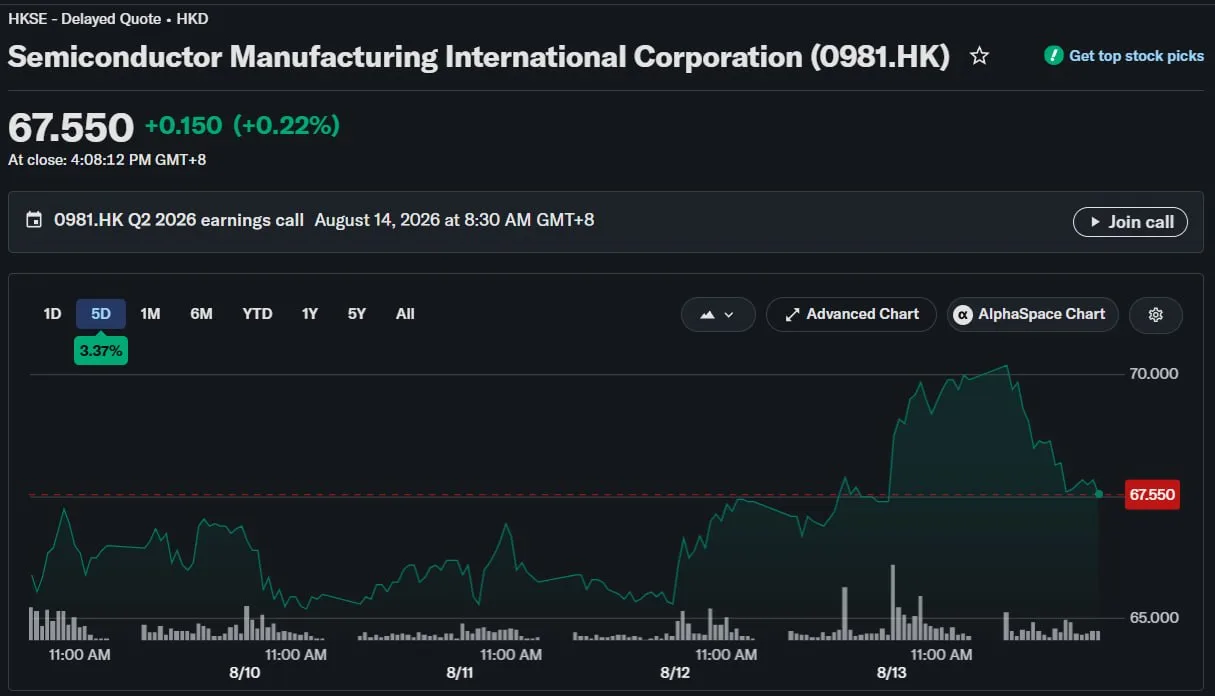Screen dimensions: 1215x696
Task: Click the 8/10 date label
Action: click(x=245, y=673)
